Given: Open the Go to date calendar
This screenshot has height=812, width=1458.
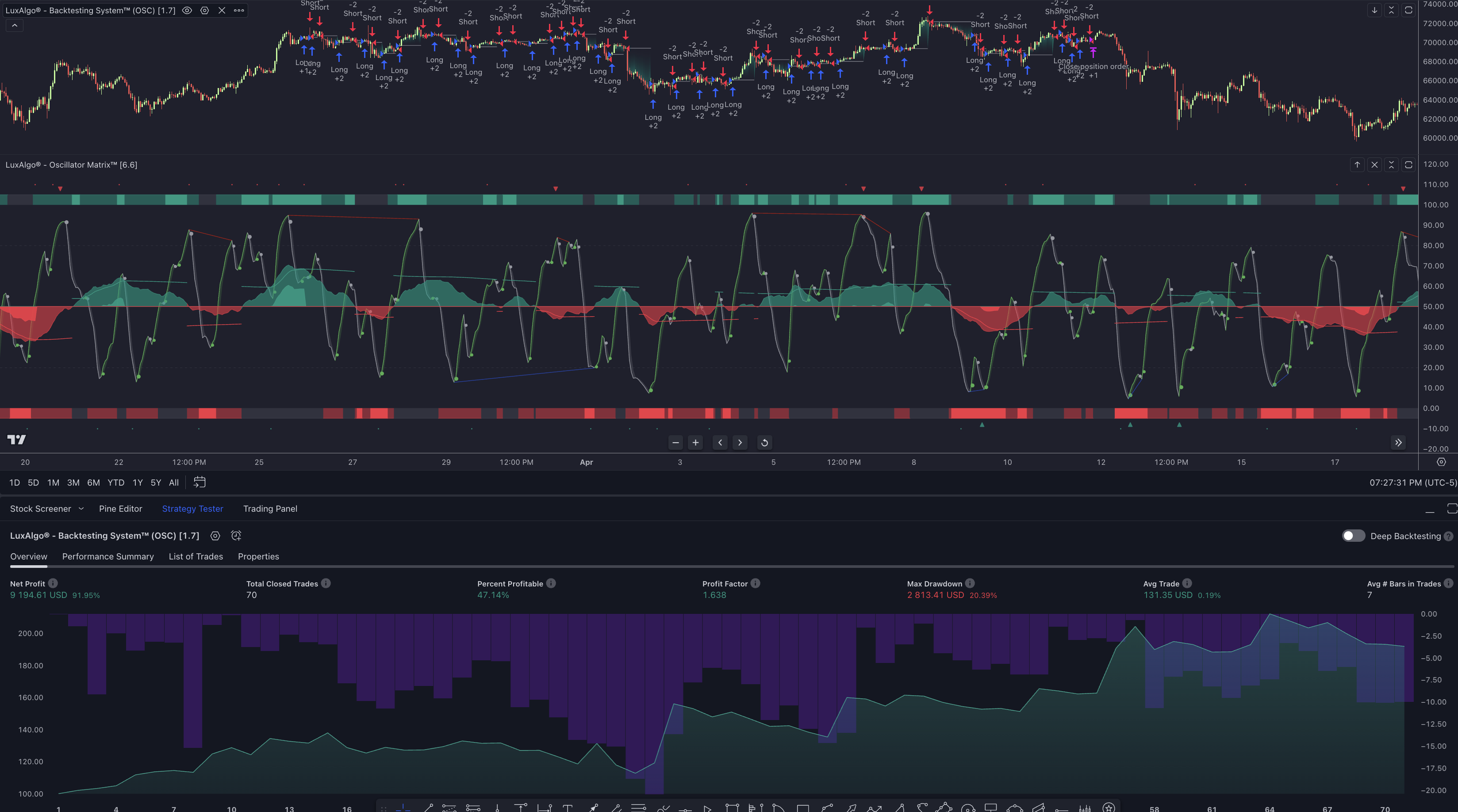Looking at the screenshot, I should pos(199,482).
